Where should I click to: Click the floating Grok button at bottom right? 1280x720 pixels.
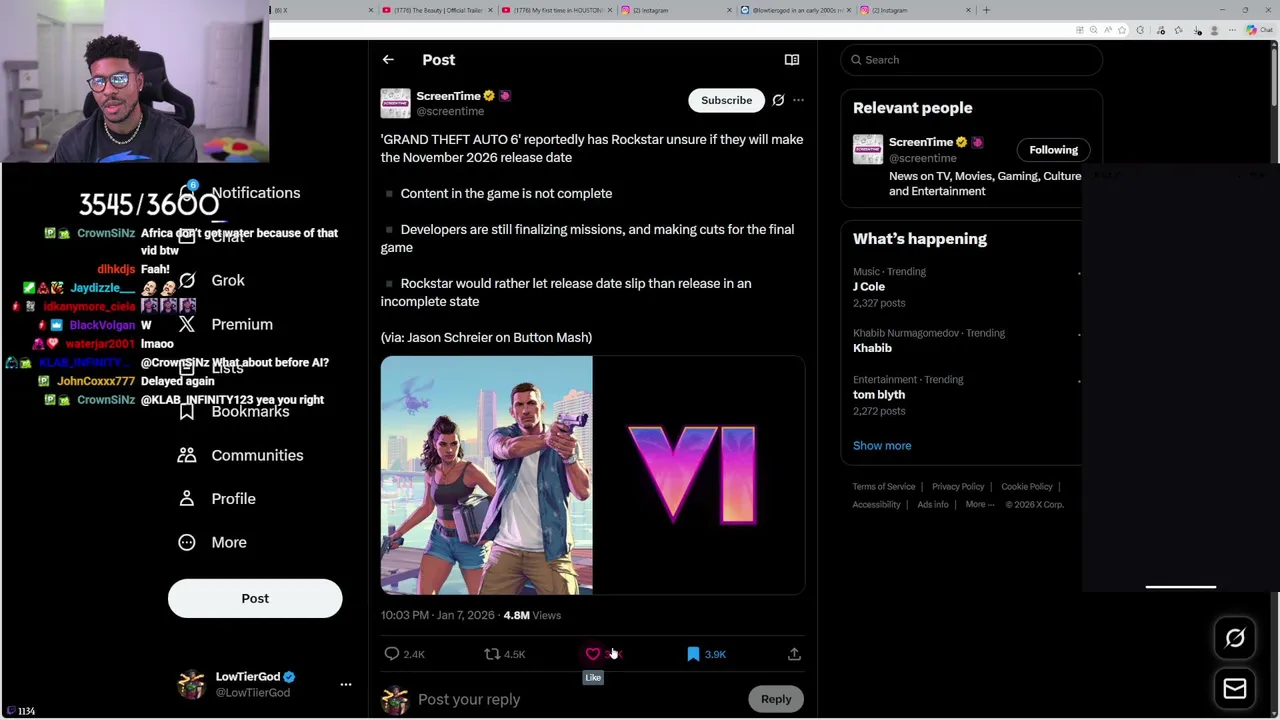[x=1235, y=638]
